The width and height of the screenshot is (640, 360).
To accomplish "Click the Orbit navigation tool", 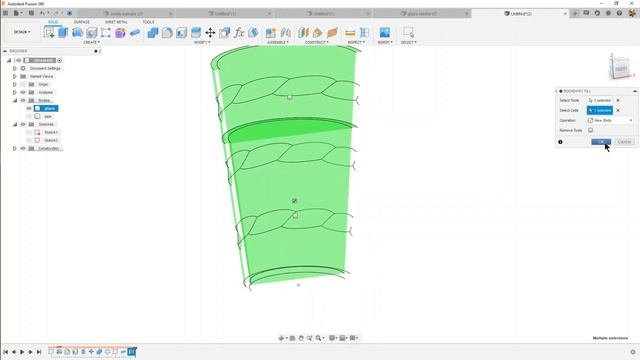I will [x=281, y=338].
